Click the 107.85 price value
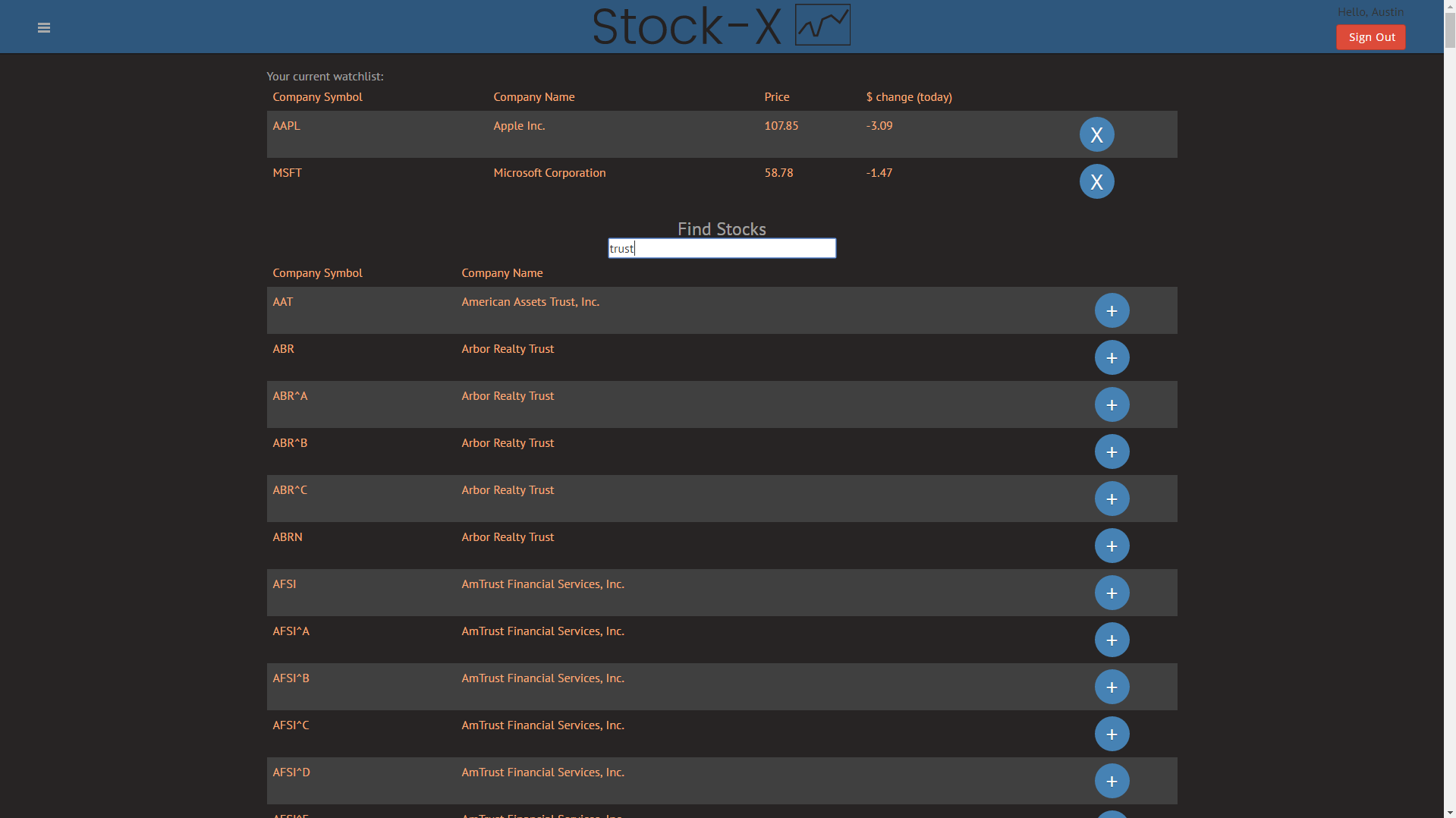 [x=781, y=126]
